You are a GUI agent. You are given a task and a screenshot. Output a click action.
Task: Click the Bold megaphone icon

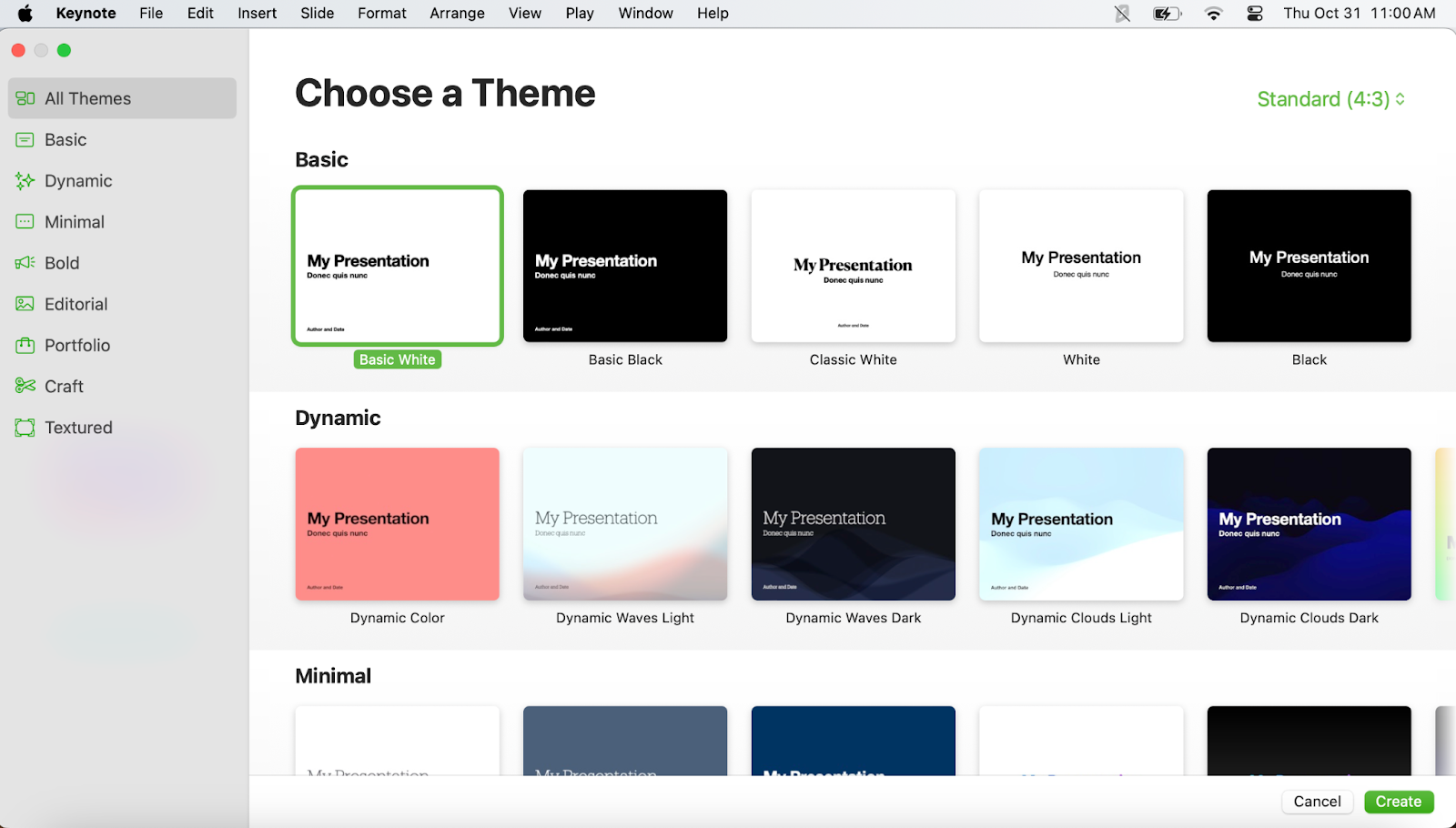[25, 263]
